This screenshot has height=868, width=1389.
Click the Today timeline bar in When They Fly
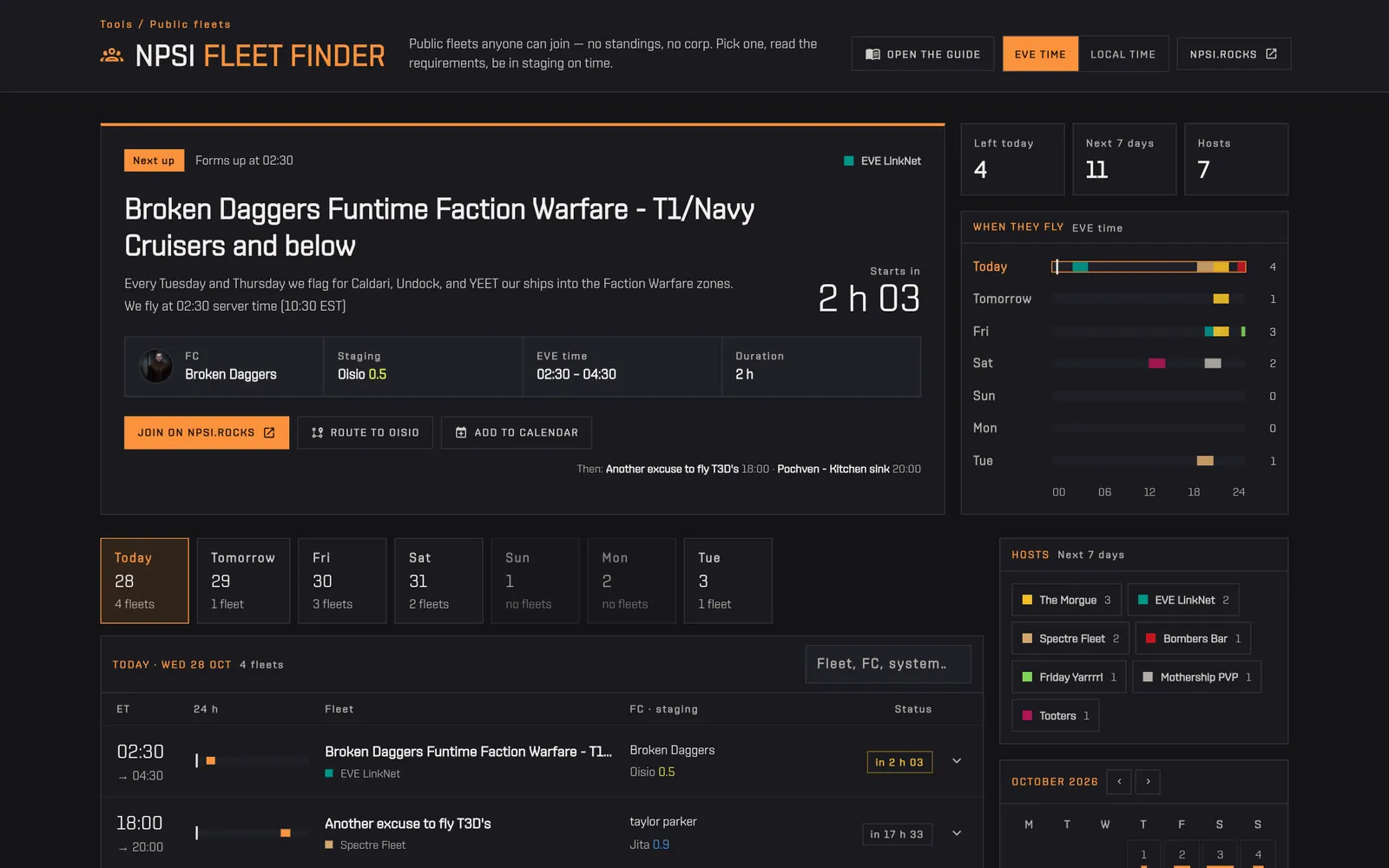[1149, 266]
